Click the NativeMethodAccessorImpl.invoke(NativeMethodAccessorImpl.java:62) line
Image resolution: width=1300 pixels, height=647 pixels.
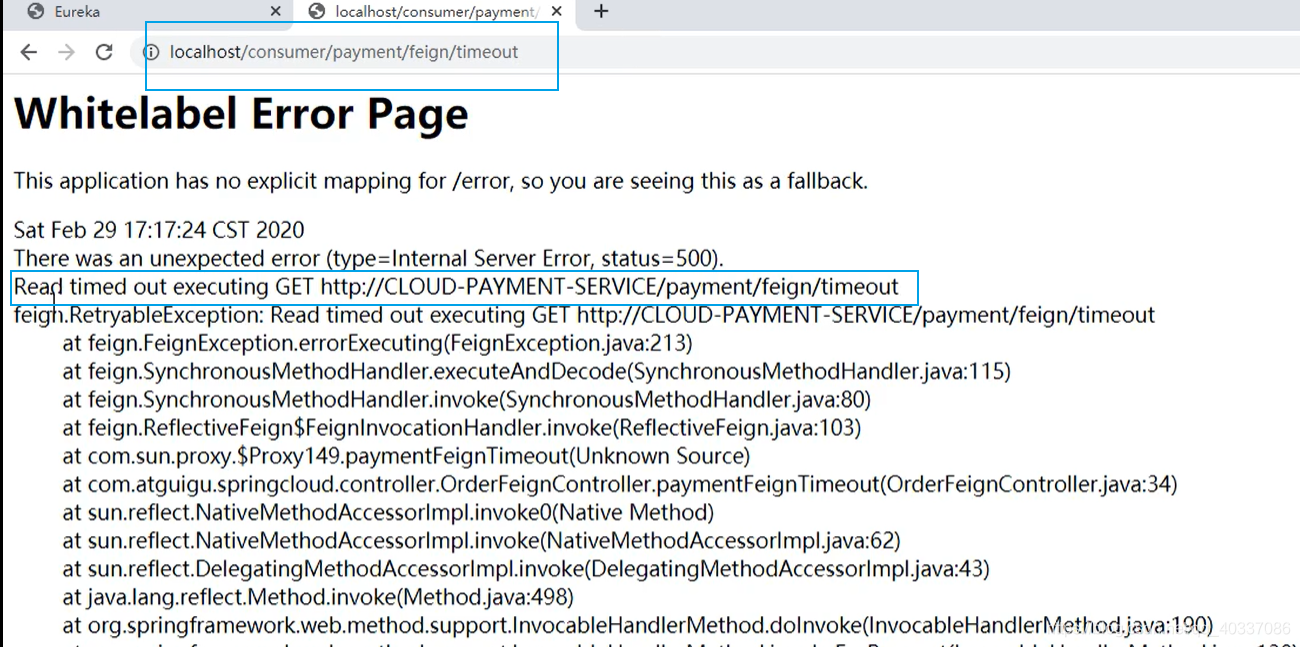click(x=481, y=541)
